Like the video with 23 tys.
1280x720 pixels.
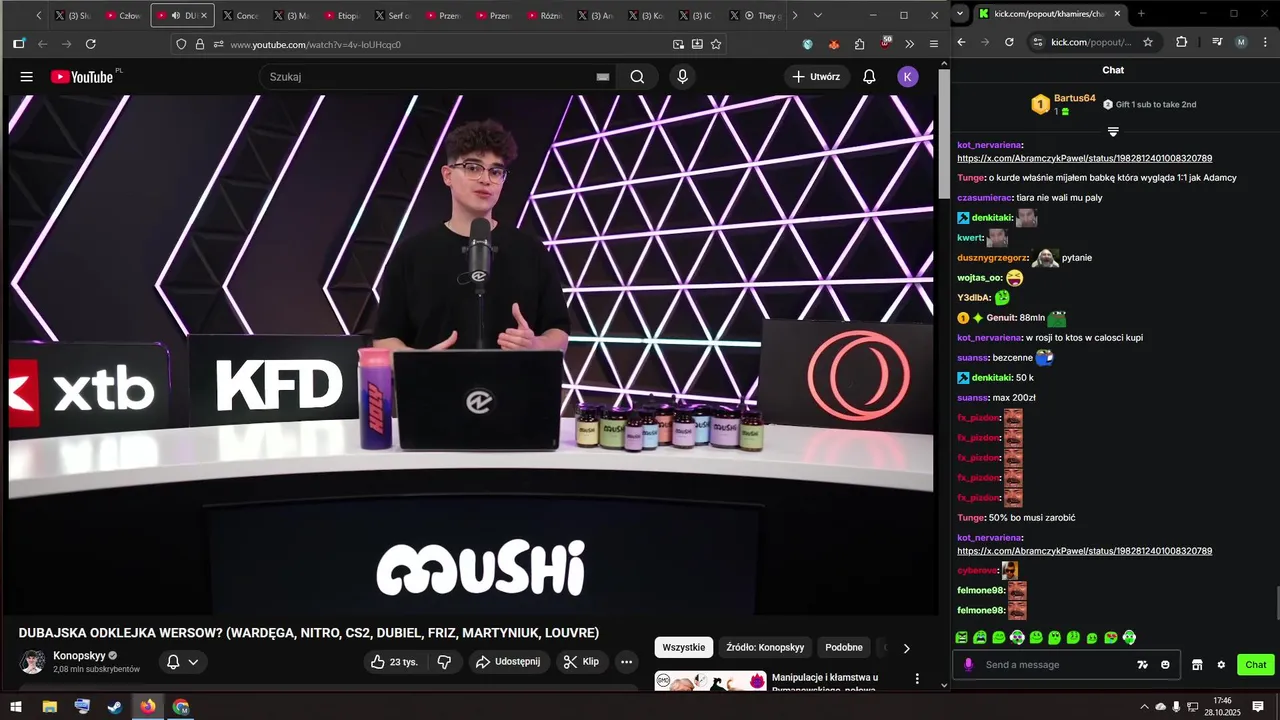tap(394, 662)
